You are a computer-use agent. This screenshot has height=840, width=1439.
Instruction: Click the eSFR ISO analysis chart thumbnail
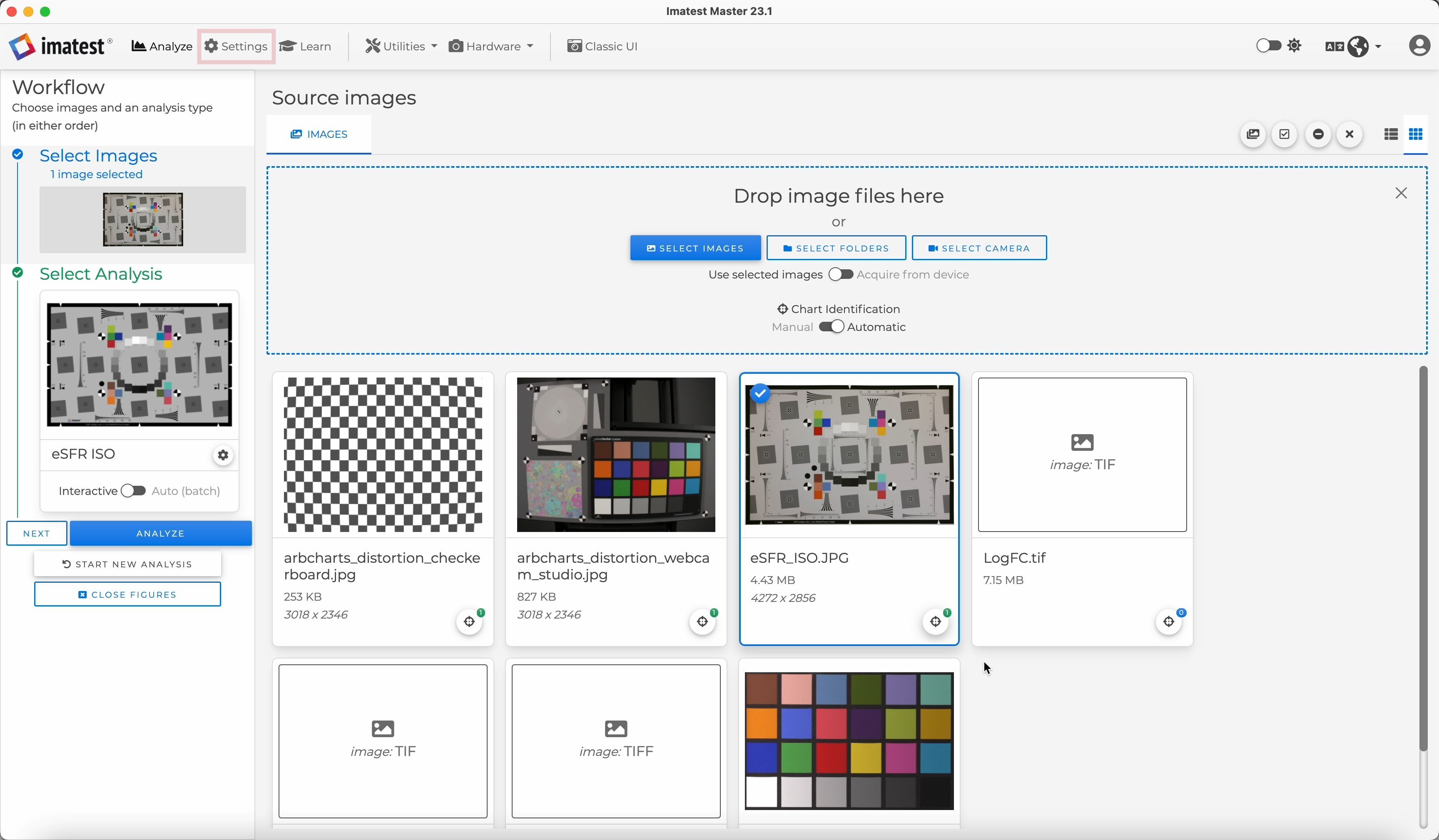tap(139, 364)
